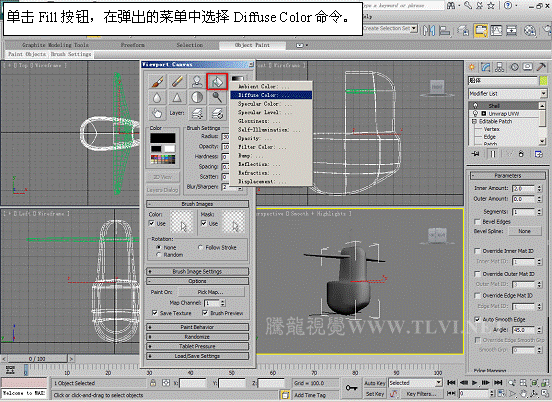552x402 pixels.
Task: Open the Create tab sun icon in command panel
Action: (472, 67)
